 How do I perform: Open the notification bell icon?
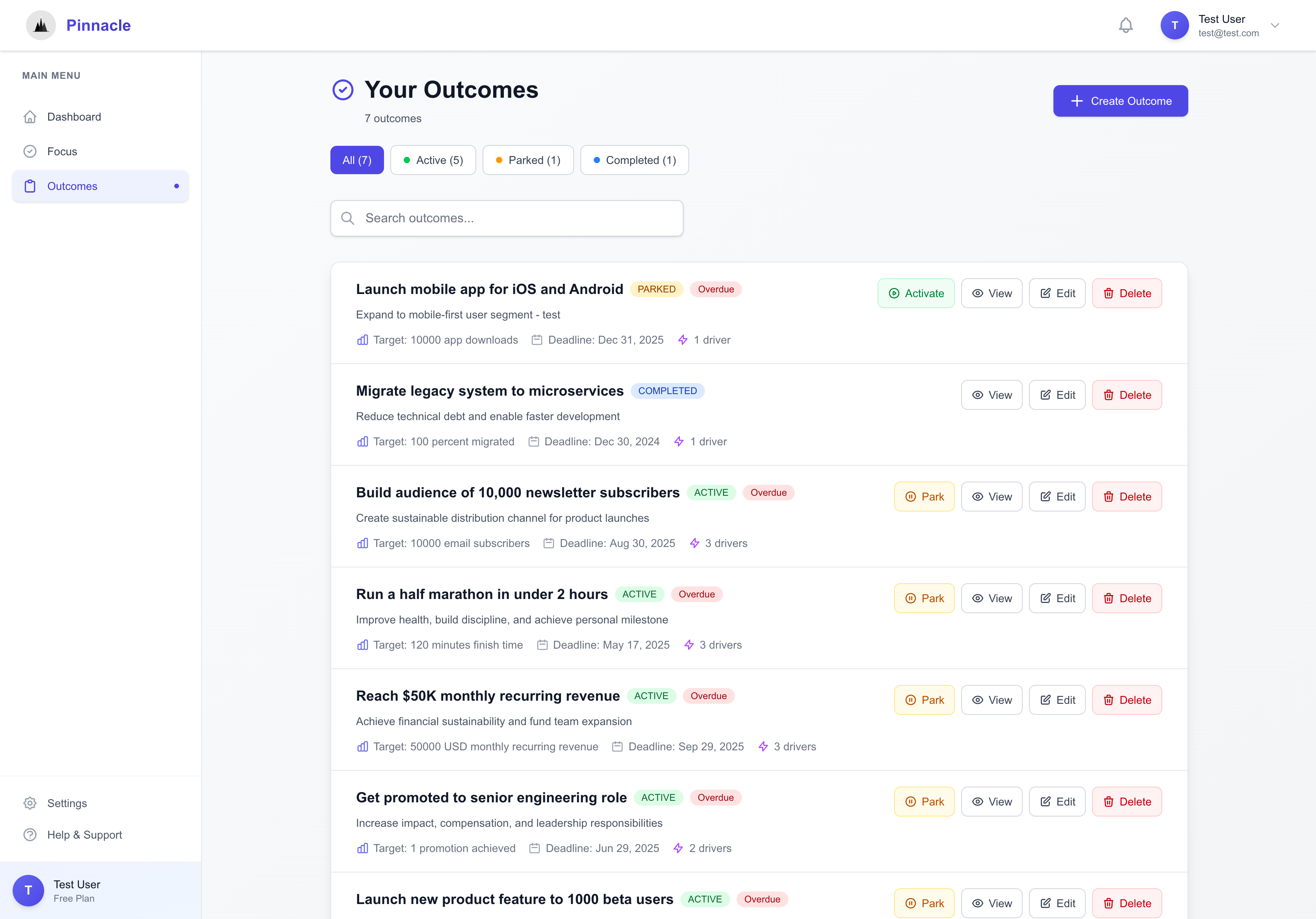[1126, 25]
